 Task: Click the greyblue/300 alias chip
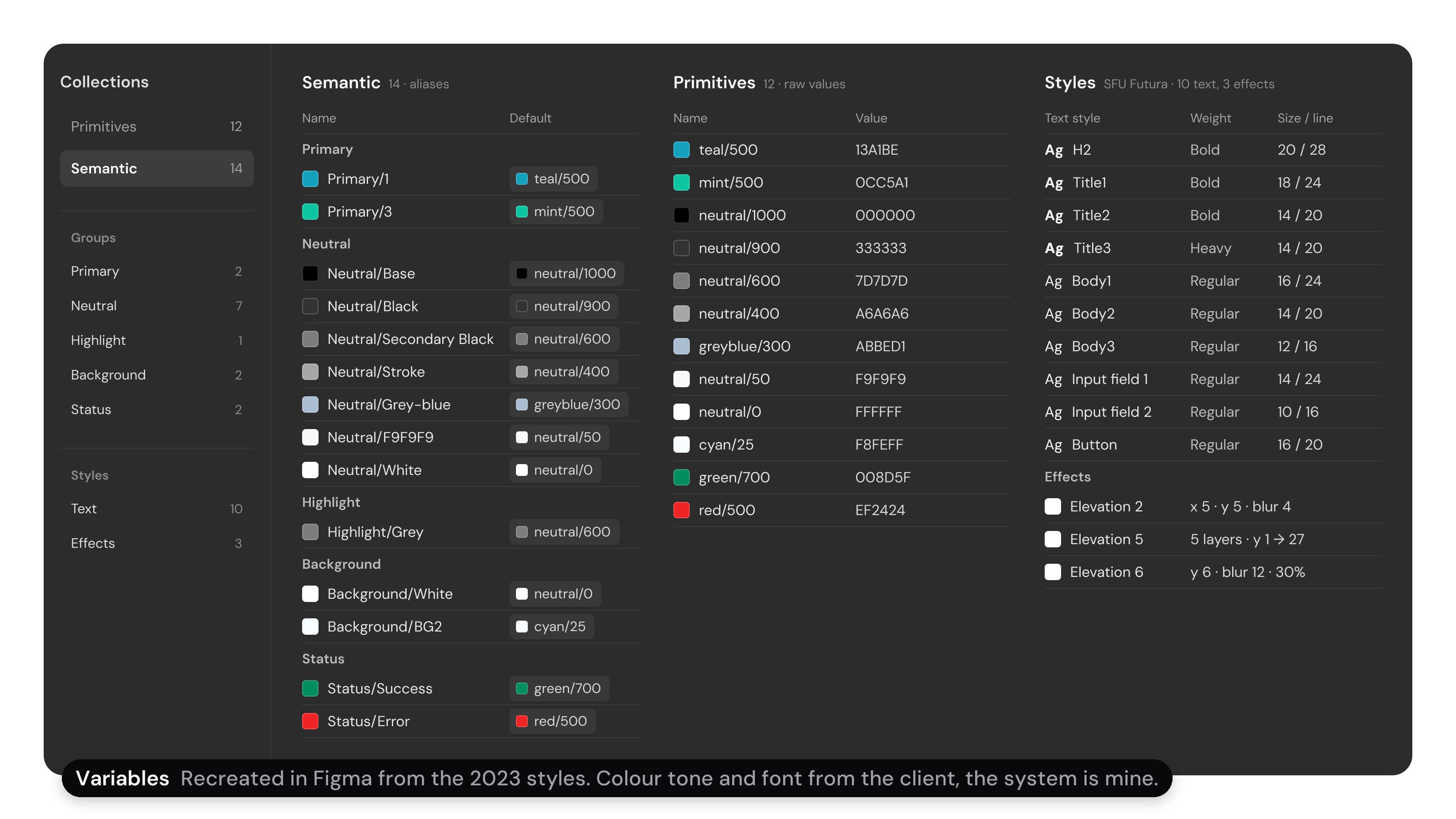click(569, 404)
